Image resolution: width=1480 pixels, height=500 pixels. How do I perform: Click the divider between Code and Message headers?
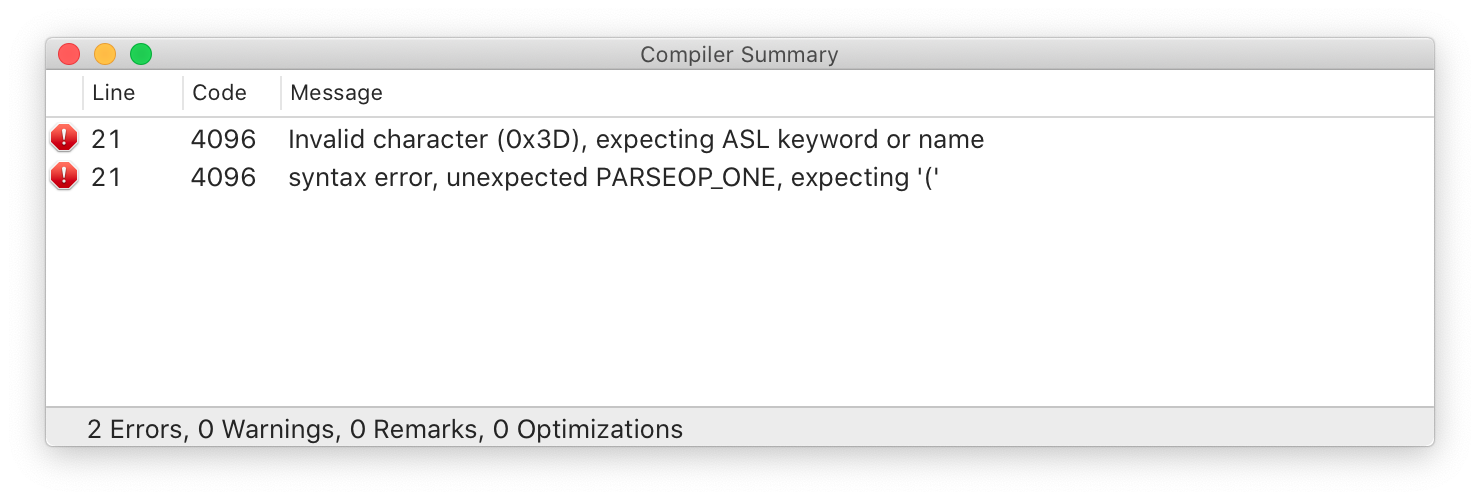coord(281,93)
